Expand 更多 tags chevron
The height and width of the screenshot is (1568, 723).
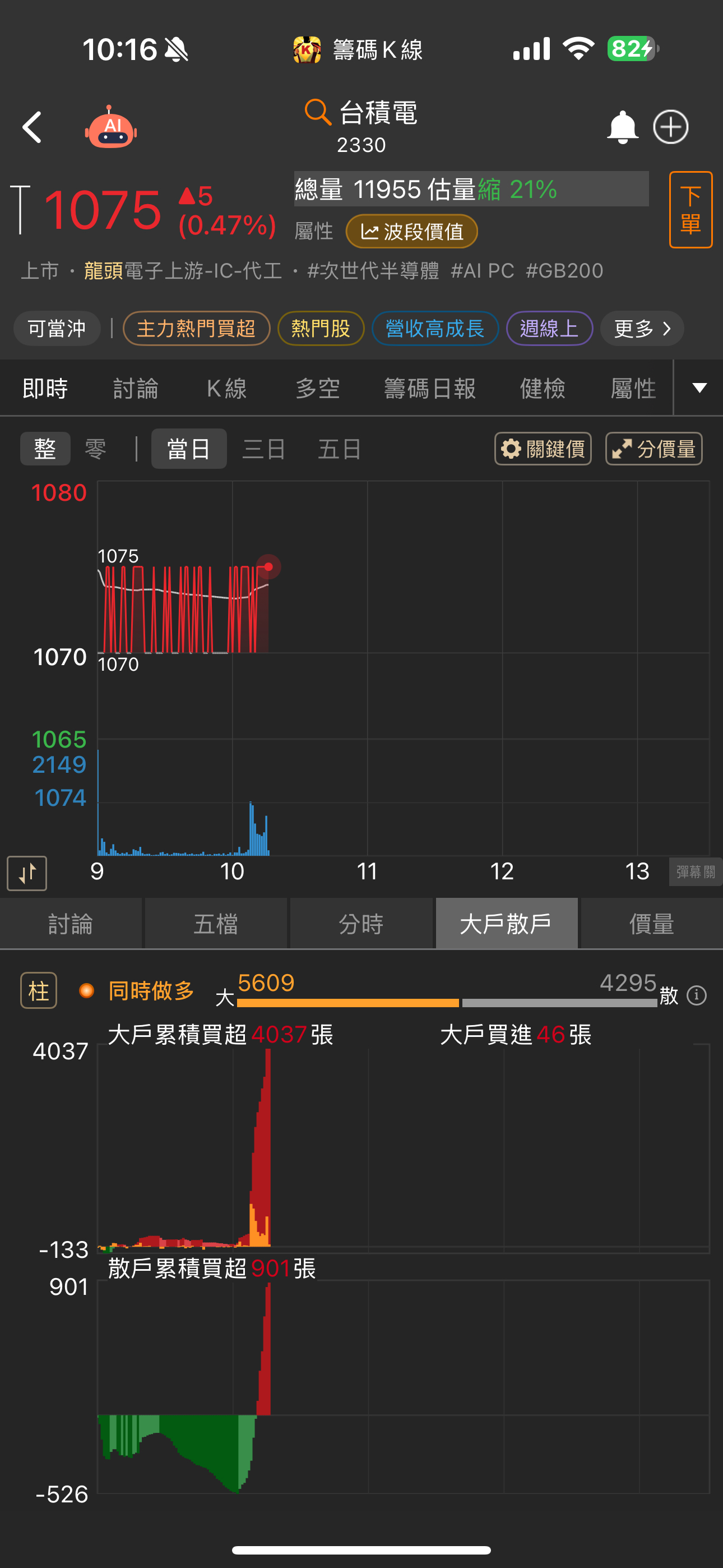click(642, 329)
